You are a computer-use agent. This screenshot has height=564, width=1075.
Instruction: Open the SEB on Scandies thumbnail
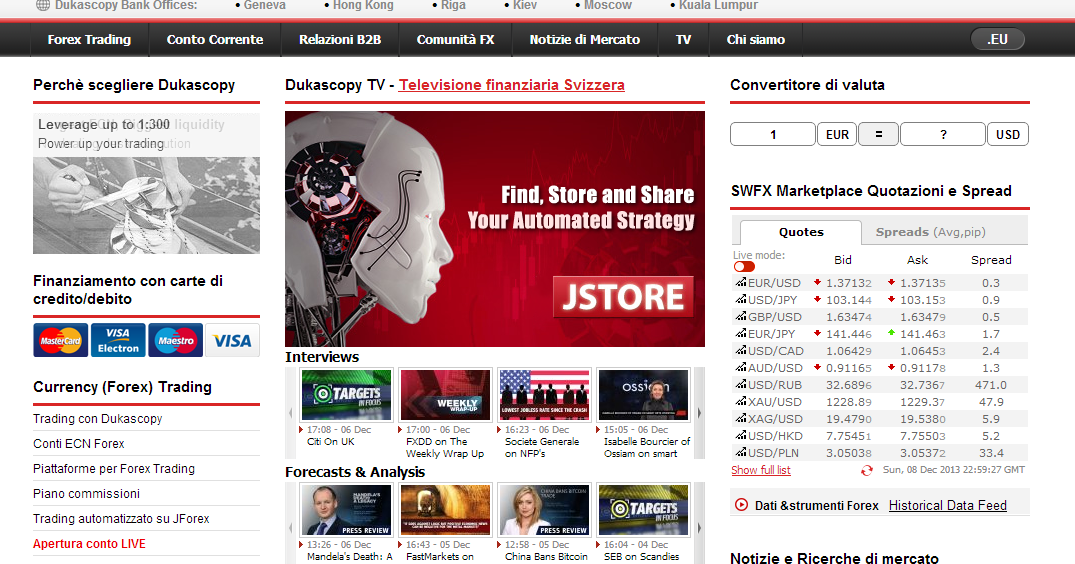coord(643,510)
